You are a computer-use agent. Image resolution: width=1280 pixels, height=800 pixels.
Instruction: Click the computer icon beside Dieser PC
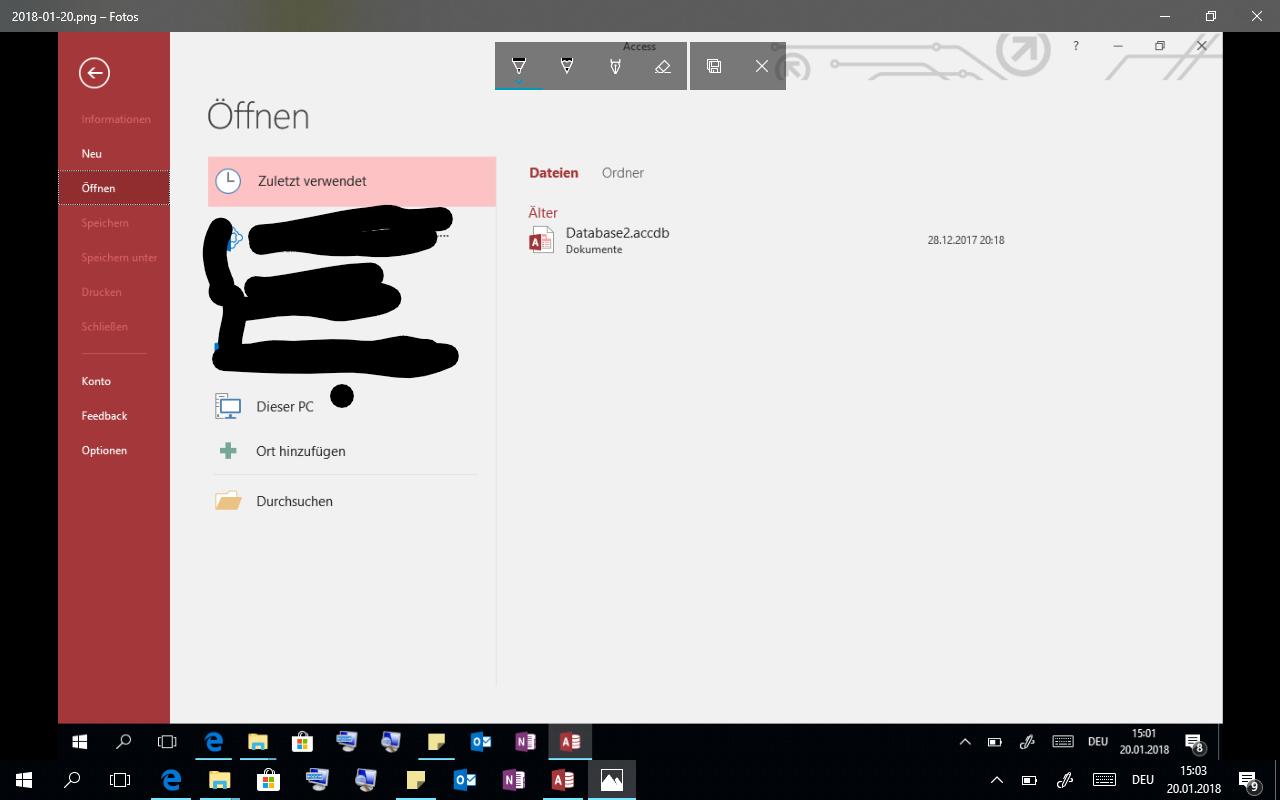click(229, 407)
